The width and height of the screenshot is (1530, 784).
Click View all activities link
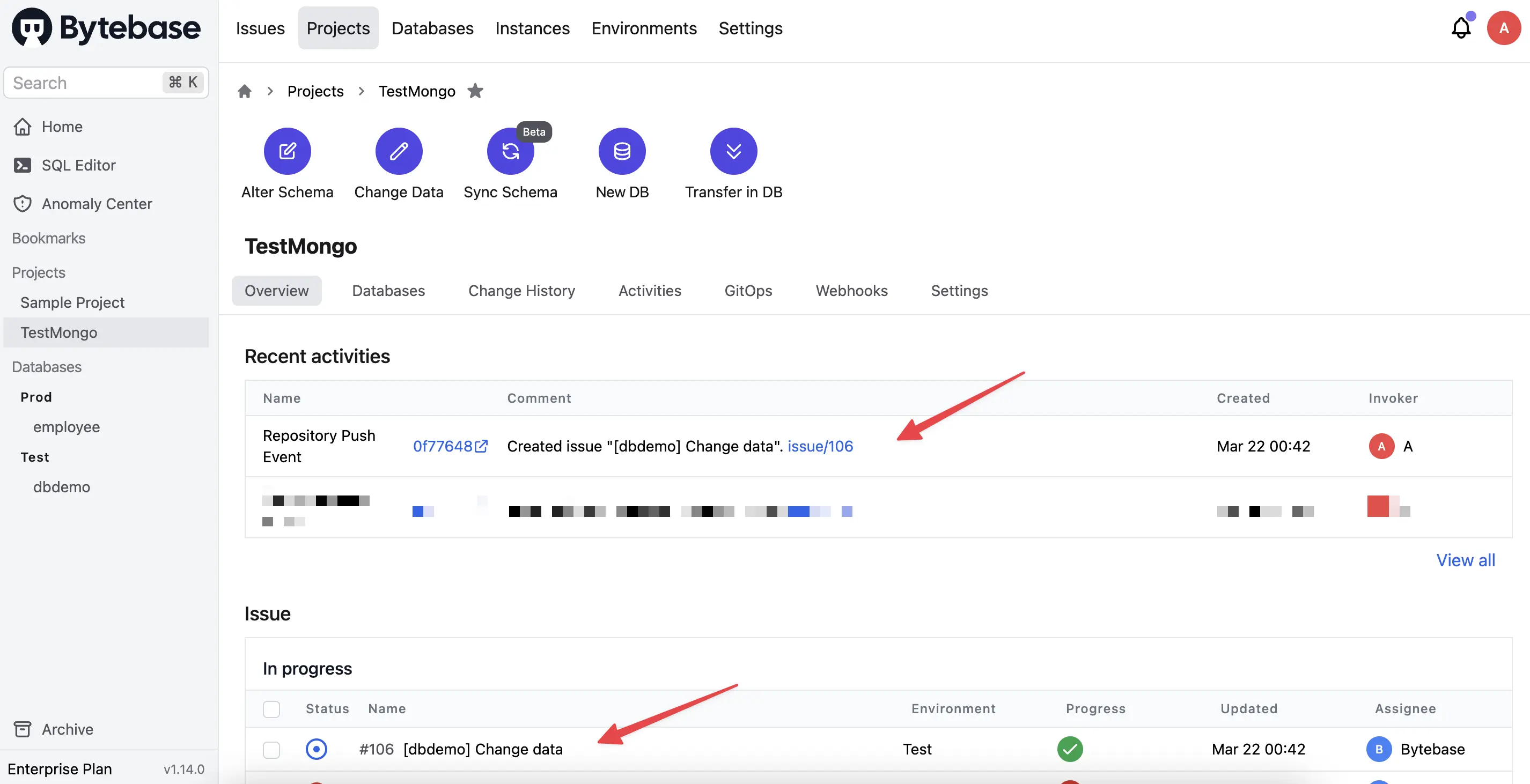coord(1465,560)
